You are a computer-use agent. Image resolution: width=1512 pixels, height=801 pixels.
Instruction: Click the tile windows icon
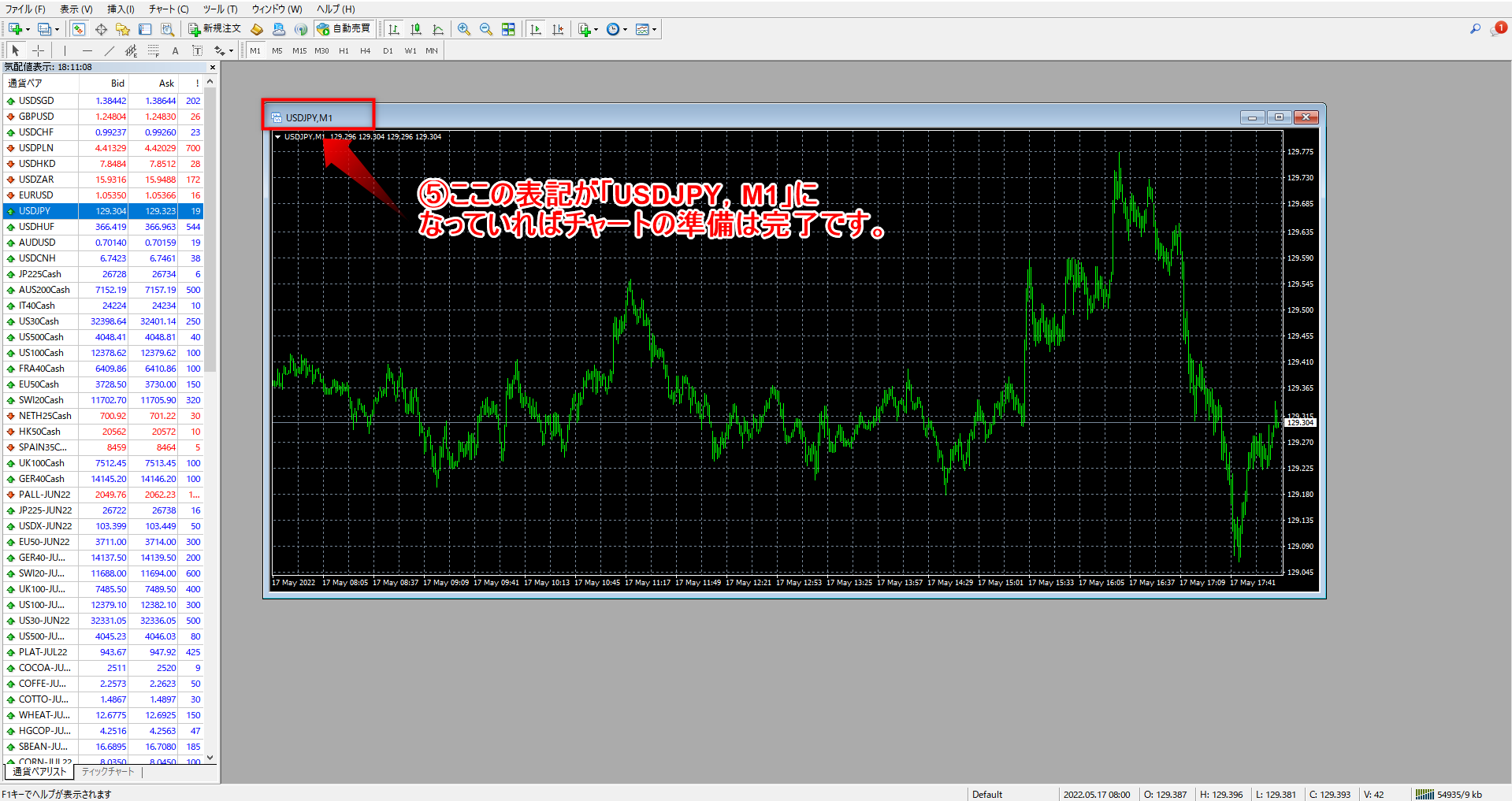tap(508, 29)
